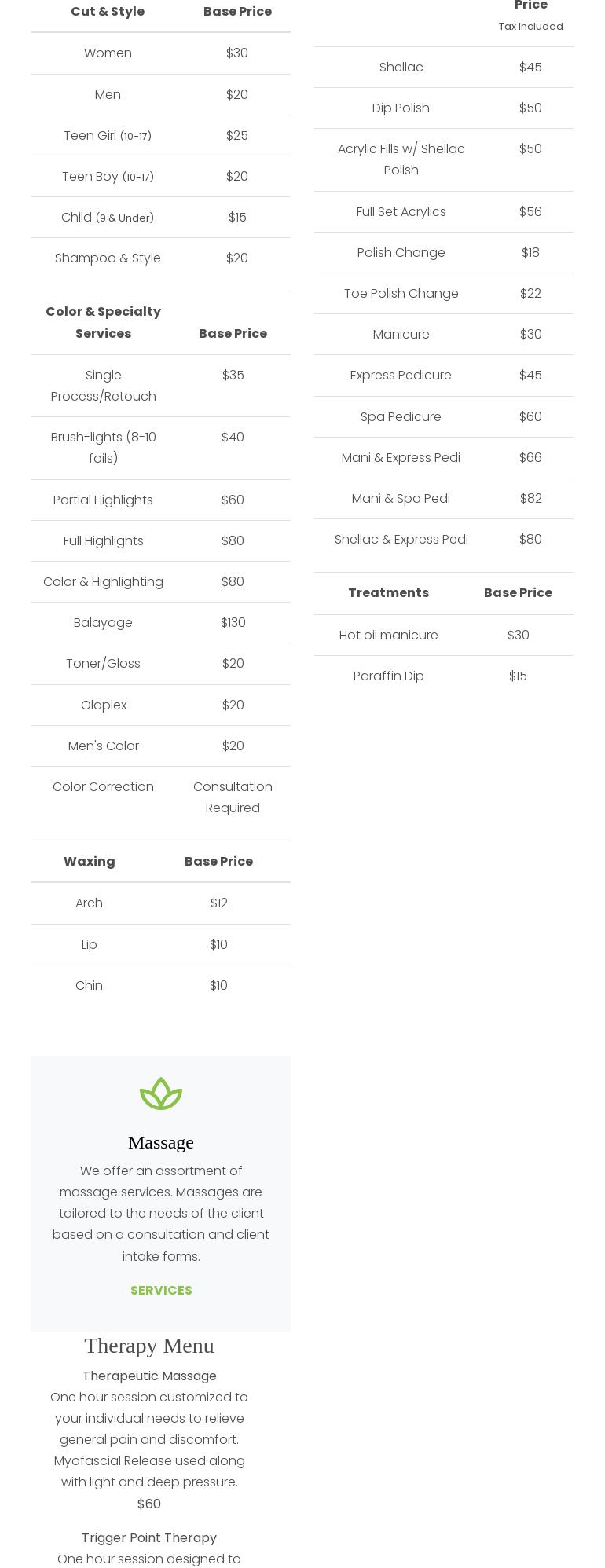Click the Trigger Point Therapy title
Viewport: 605px width, 1568px height.
tap(149, 1537)
